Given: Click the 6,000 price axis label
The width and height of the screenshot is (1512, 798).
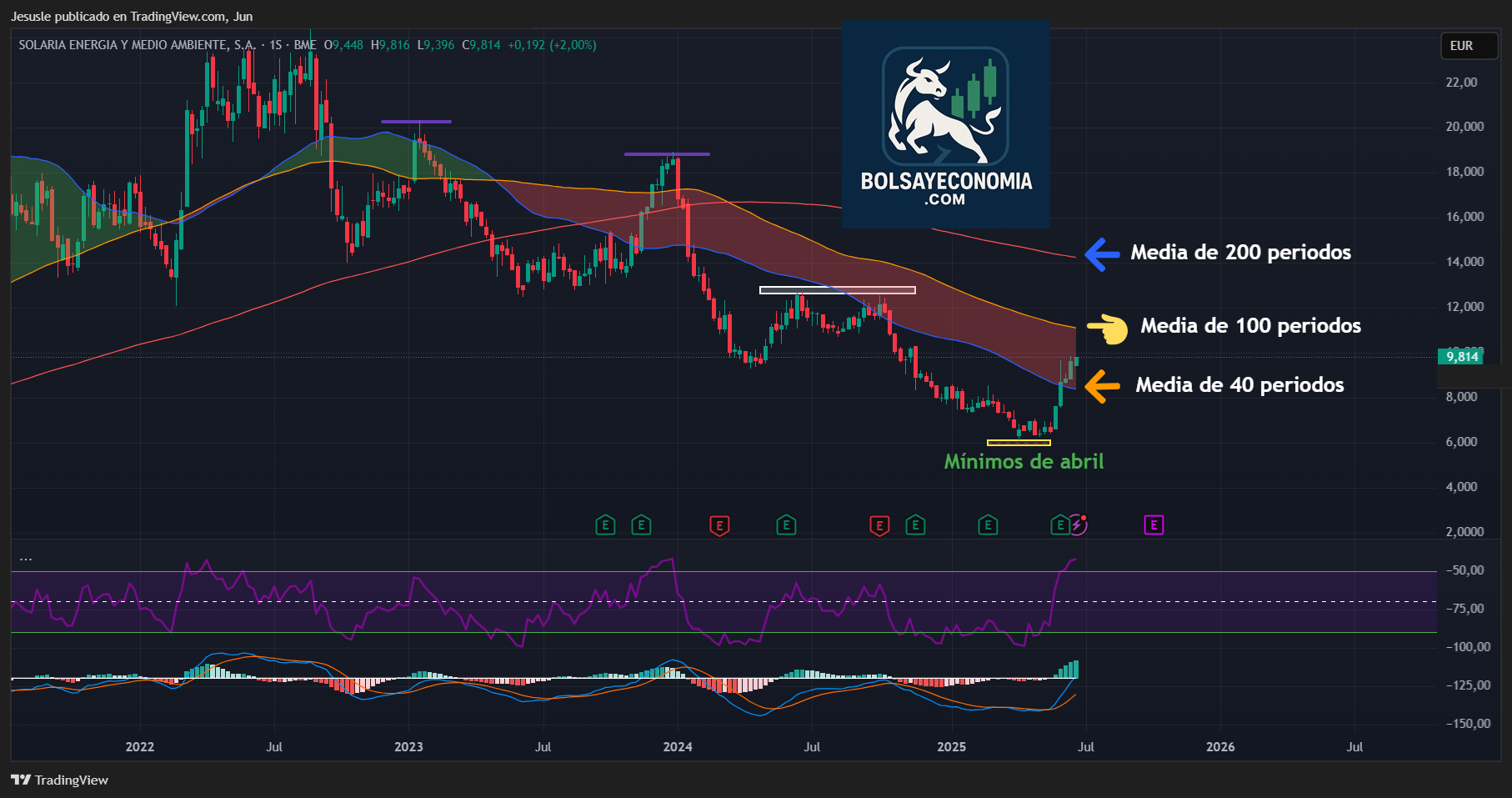Looking at the screenshot, I should click(1461, 442).
